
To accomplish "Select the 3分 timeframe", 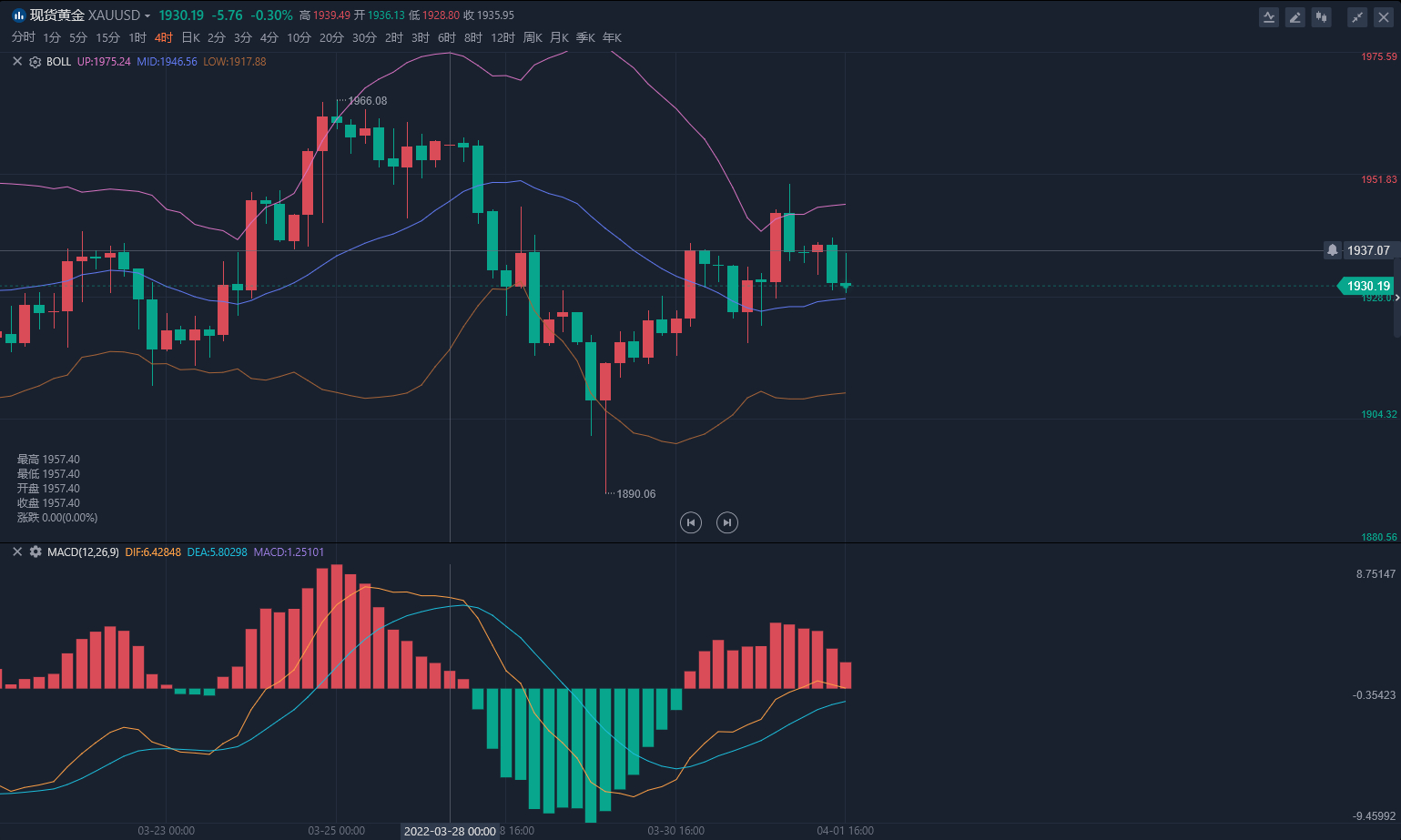I will 243,37.
